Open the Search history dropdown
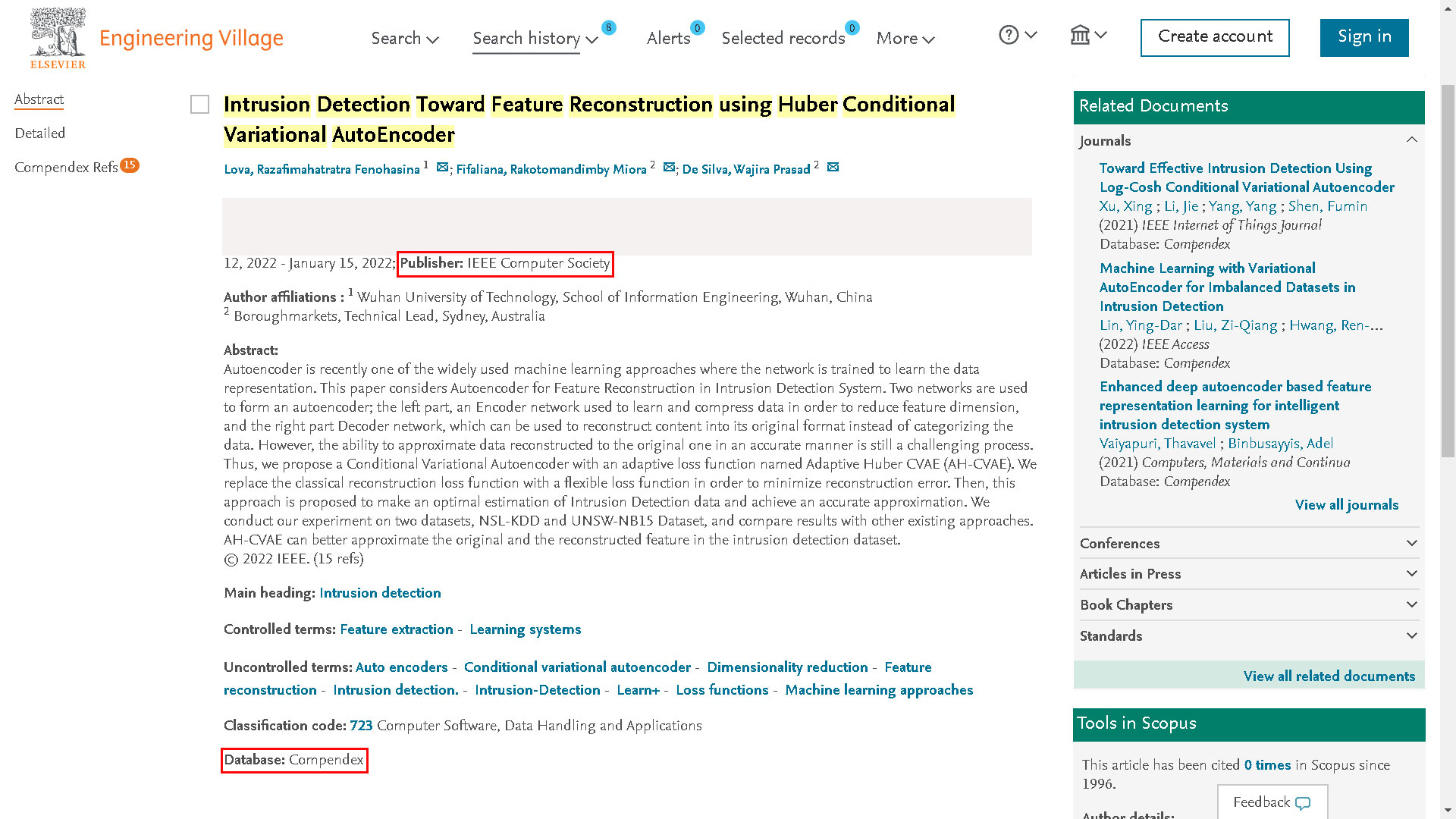The image size is (1456, 819). pyautogui.click(x=535, y=38)
